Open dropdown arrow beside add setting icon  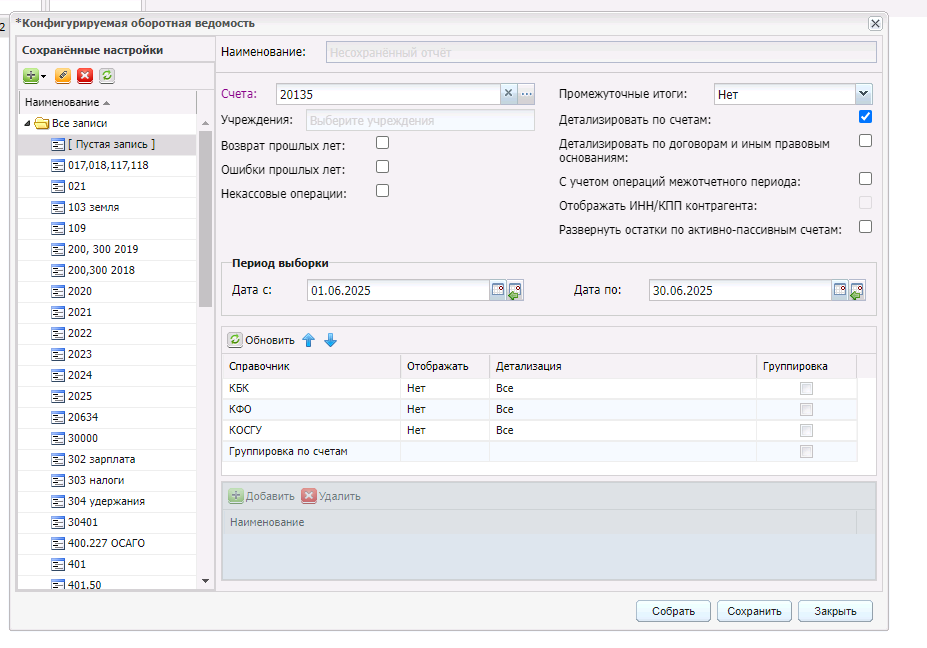44,76
